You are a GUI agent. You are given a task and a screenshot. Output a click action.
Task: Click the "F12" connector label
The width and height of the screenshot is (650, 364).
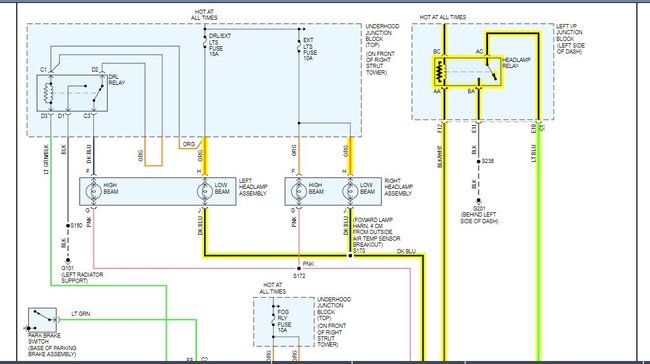pos(440,129)
